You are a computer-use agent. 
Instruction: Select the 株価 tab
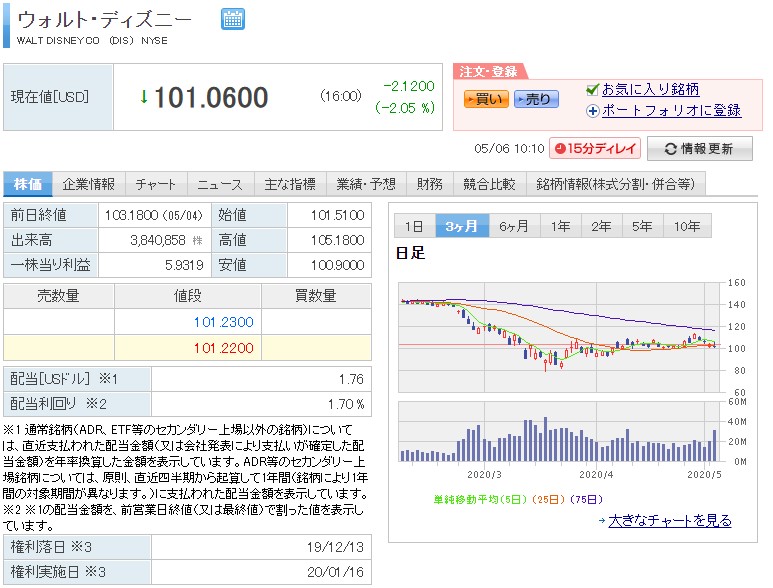click(x=28, y=184)
